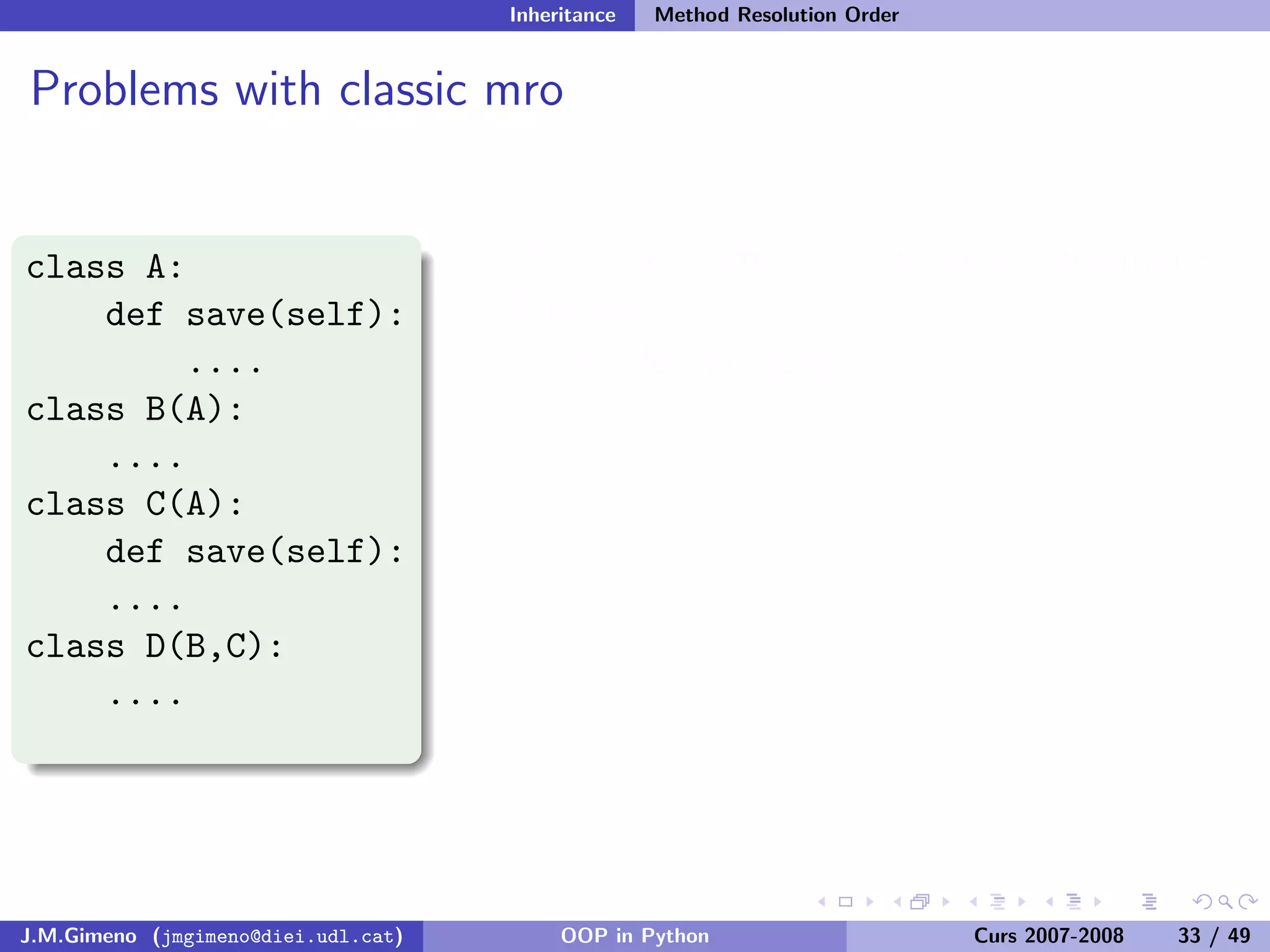Click def save(self) under class C
Image resolution: width=1270 pixels, height=952 pixels.
click(254, 552)
